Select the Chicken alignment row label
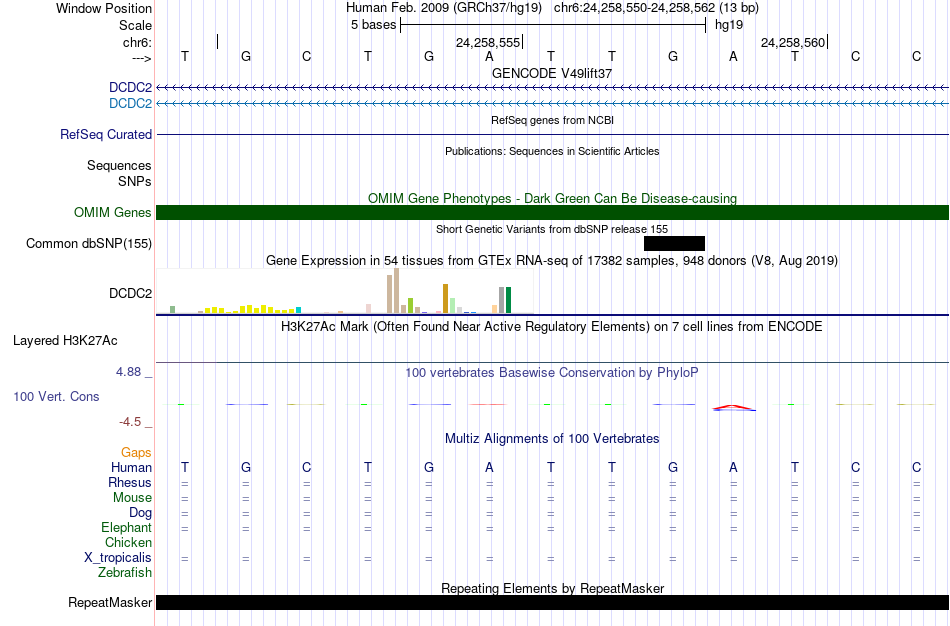950x626 pixels. coord(128,542)
